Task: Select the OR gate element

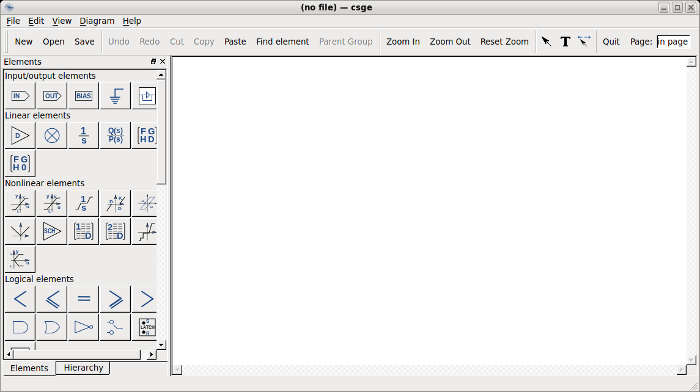Action: pos(52,327)
